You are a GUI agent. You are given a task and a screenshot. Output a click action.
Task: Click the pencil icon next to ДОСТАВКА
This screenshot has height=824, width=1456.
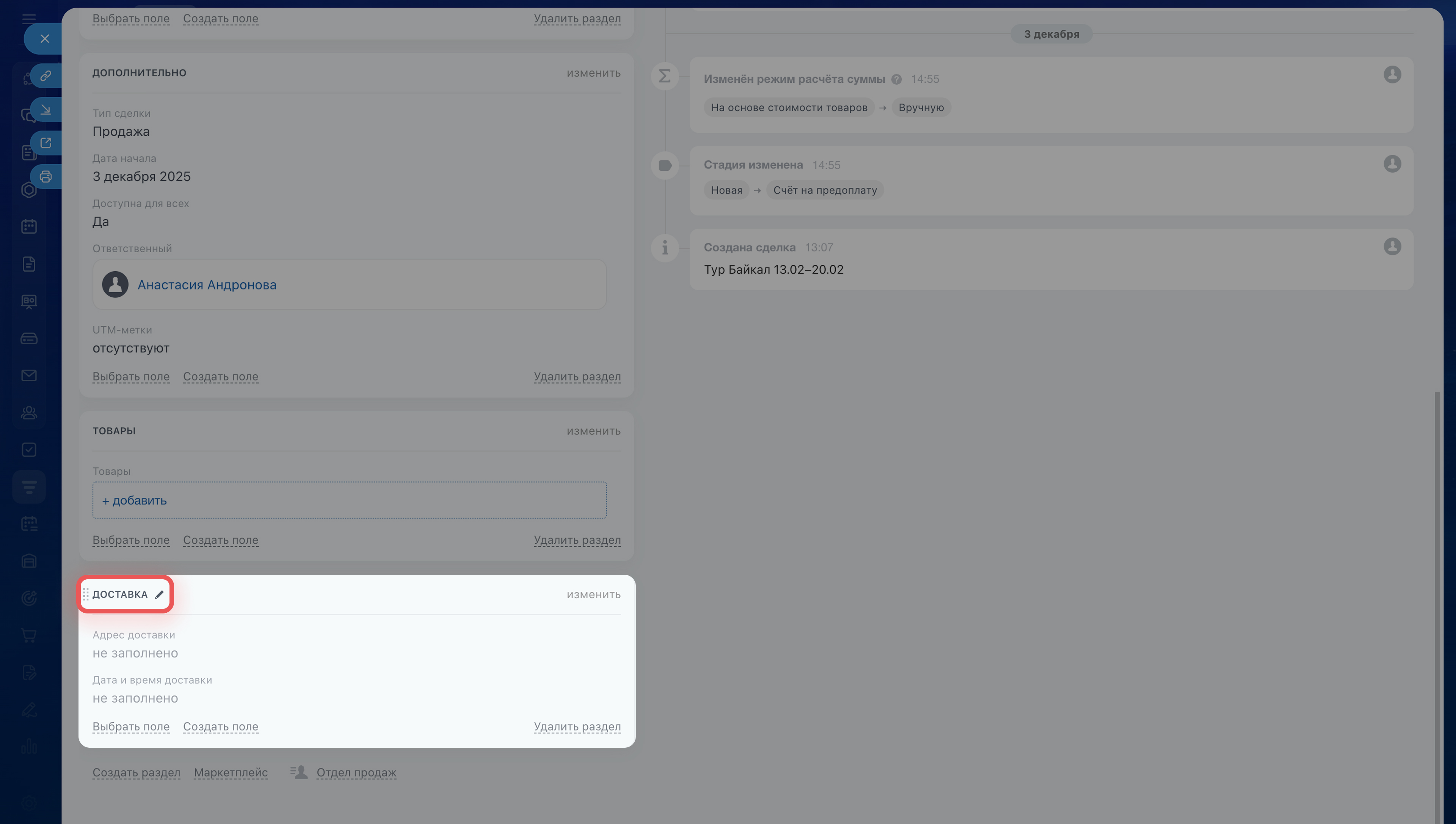click(x=159, y=594)
